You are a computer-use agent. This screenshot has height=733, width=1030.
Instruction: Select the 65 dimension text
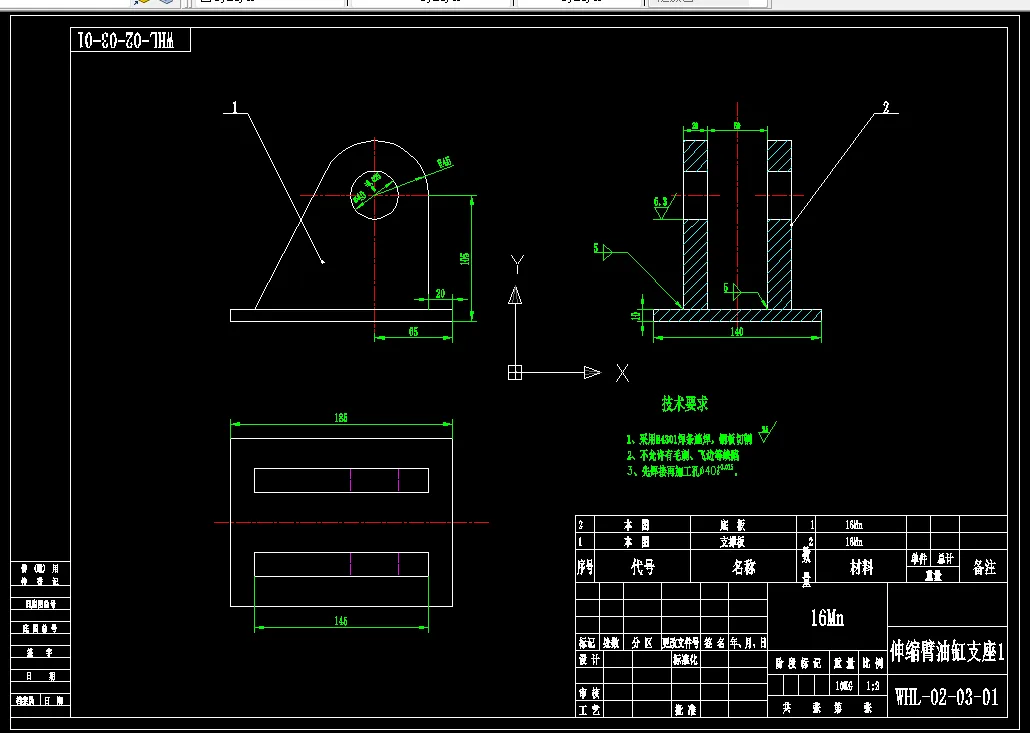pyautogui.click(x=413, y=332)
